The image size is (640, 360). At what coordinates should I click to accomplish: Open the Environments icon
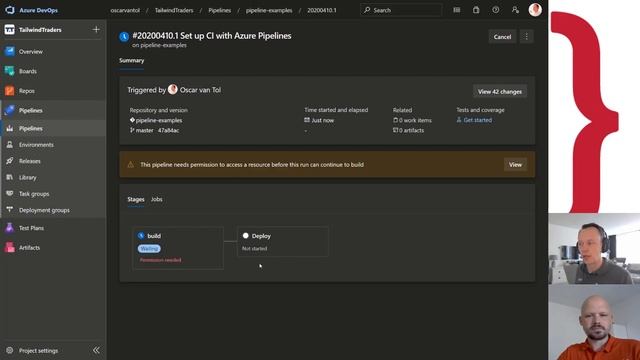(x=10, y=144)
